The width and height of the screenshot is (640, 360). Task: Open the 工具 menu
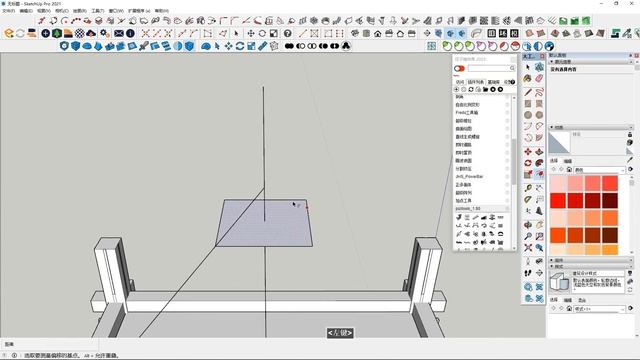coord(98,11)
